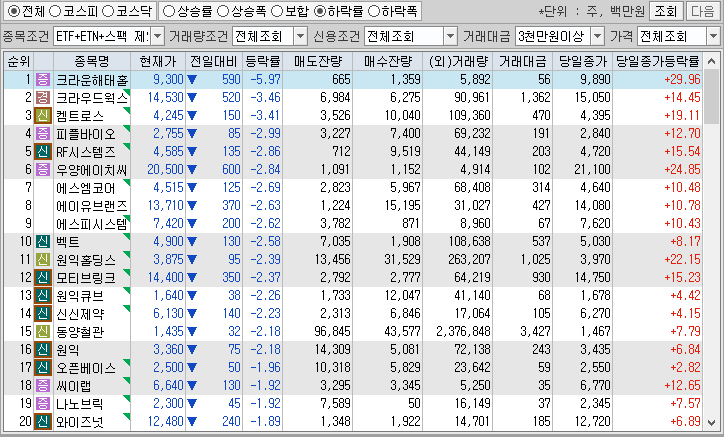Click the table scrollbar down arrow
Viewport: 724px width, 437px height.
point(712,422)
